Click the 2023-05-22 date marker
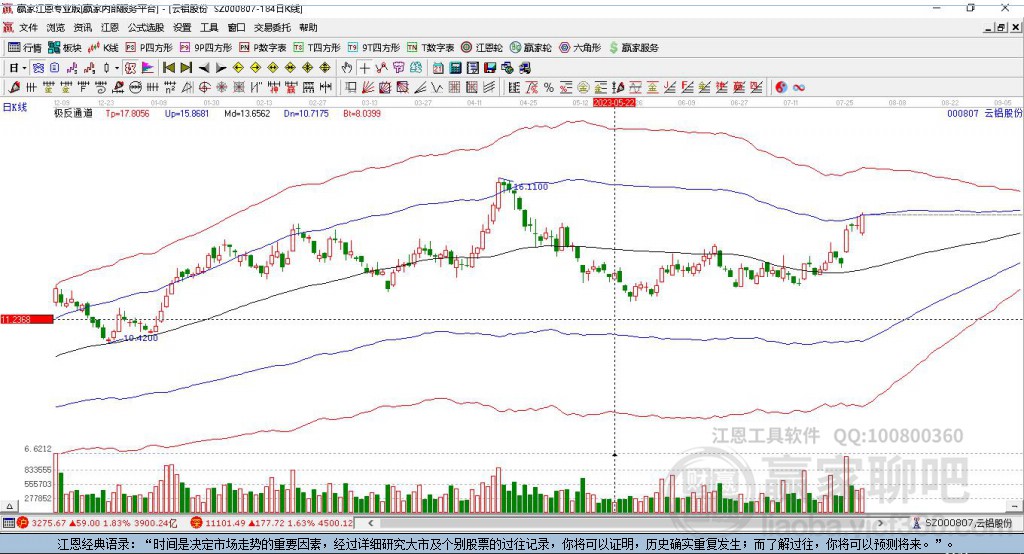Viewport: 1024px width, 554px height. [614, 103]
